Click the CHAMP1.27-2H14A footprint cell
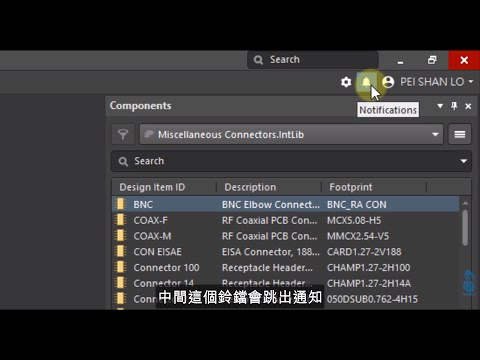 (x=369, y=283)
